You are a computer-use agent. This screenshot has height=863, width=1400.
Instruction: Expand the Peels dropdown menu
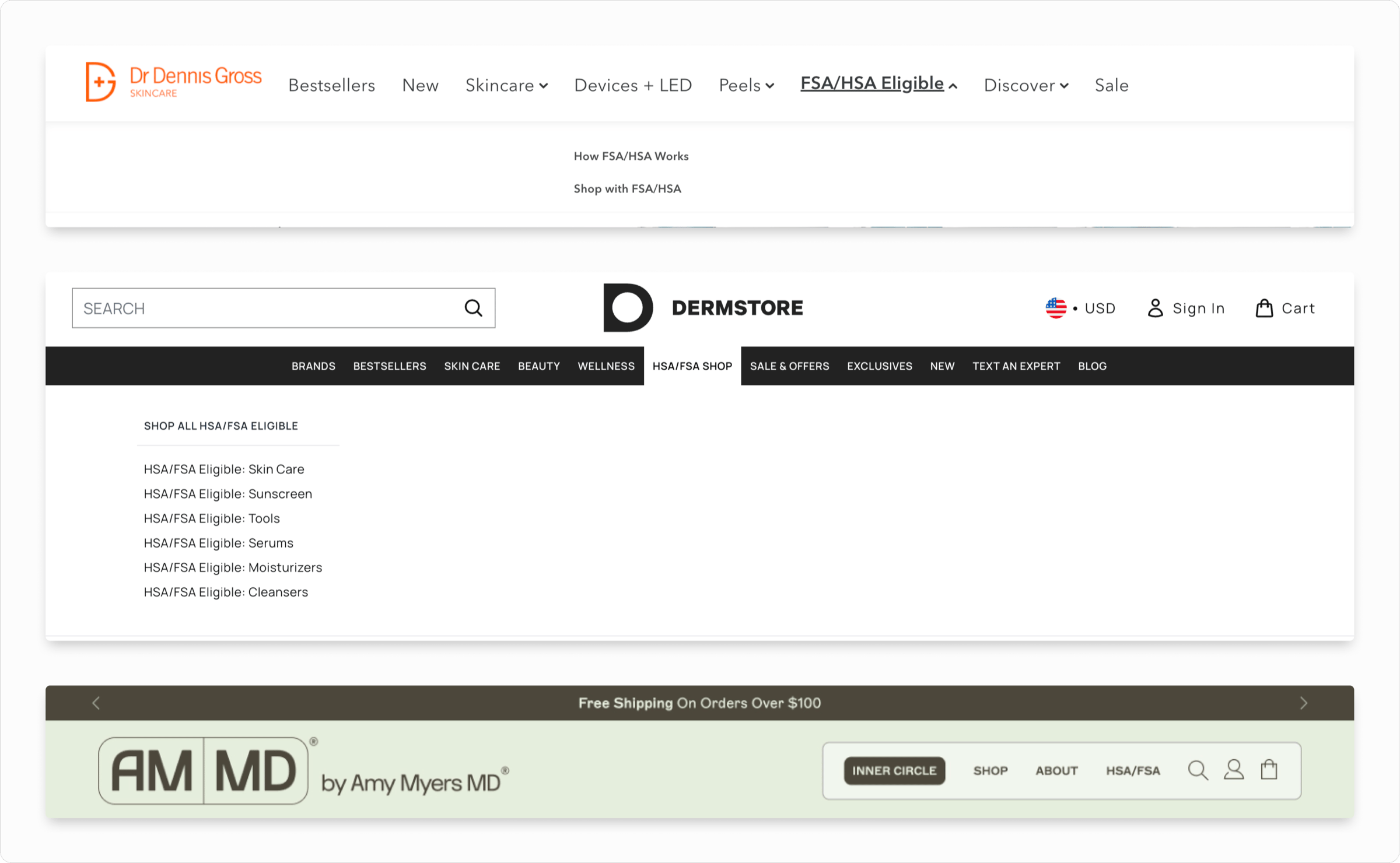click(x=746, y=85)
